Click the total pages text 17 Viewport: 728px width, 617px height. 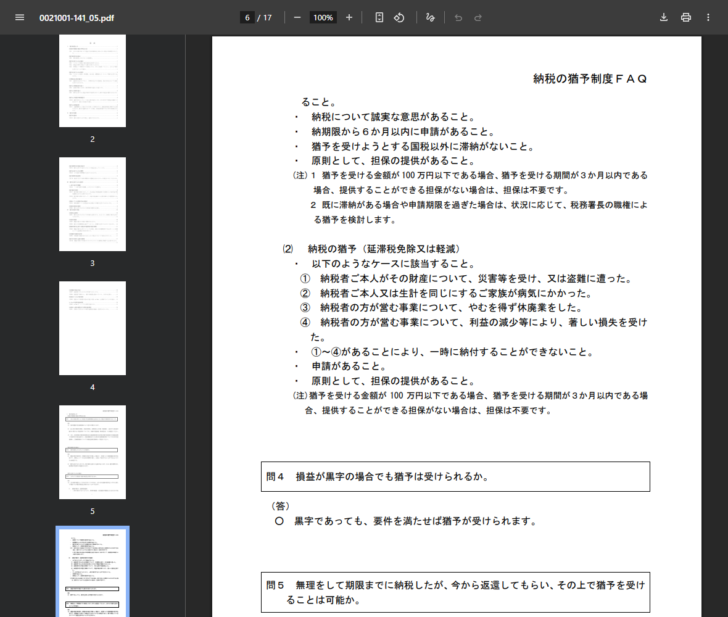point(267,18)
